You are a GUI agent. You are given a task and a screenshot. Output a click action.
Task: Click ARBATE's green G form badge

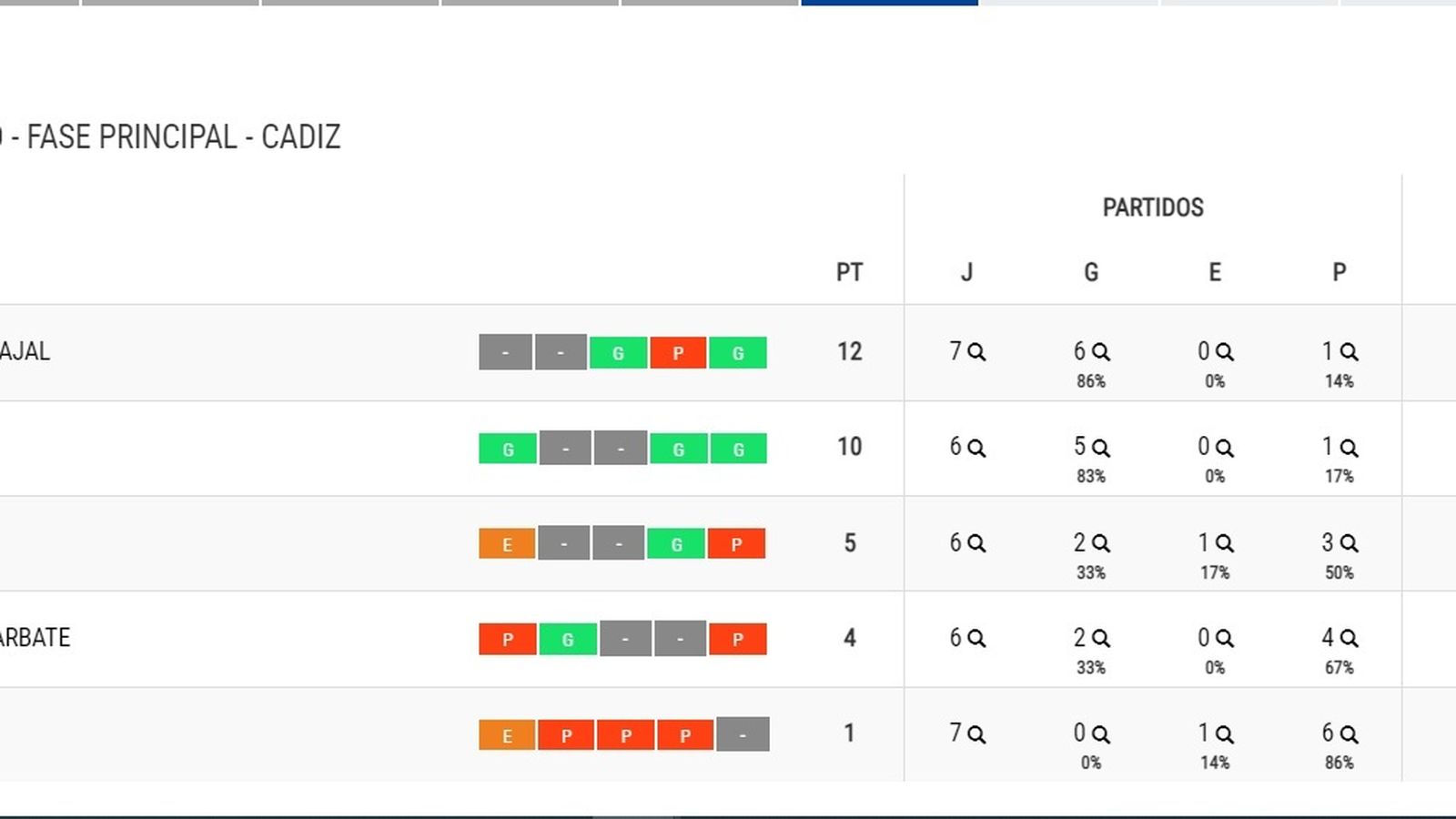click(567, 638)
